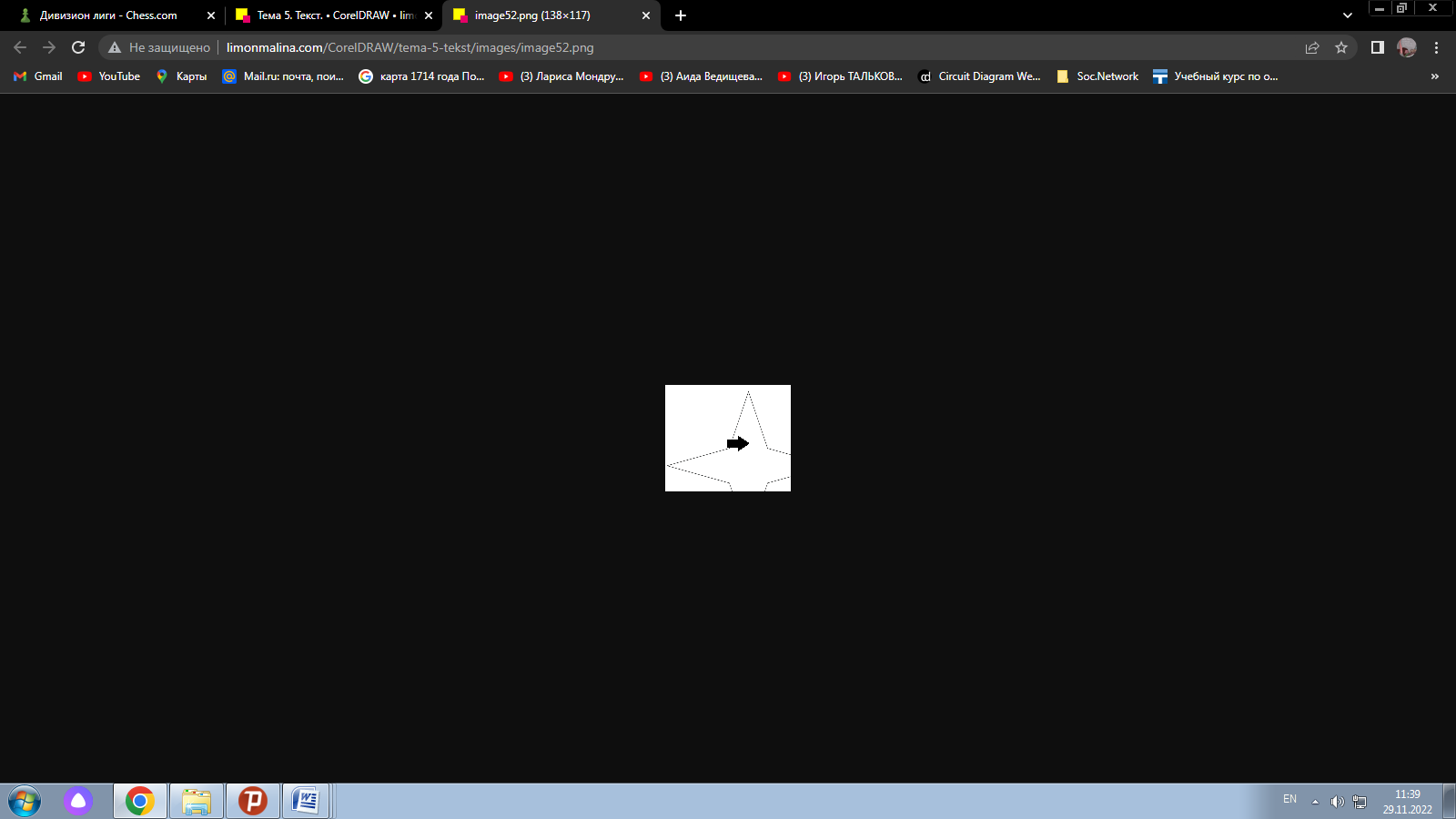Show hidden tray icons arrow

coord(1315,802)
